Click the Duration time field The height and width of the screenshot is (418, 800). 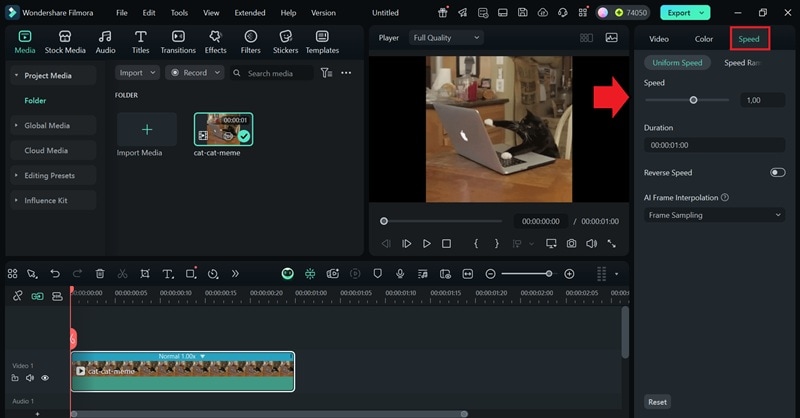point(714,145)
